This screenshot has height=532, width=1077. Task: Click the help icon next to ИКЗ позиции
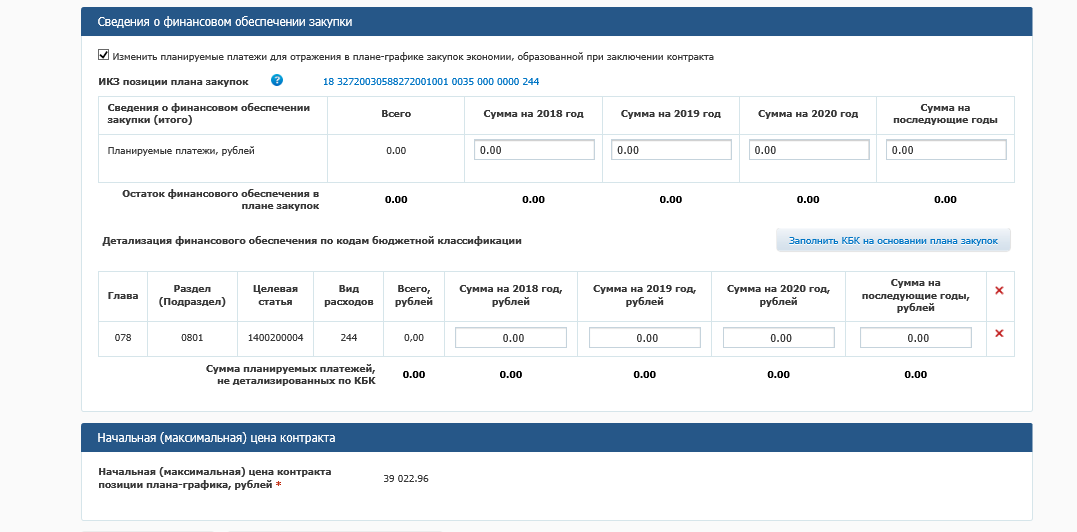point(277,80)
